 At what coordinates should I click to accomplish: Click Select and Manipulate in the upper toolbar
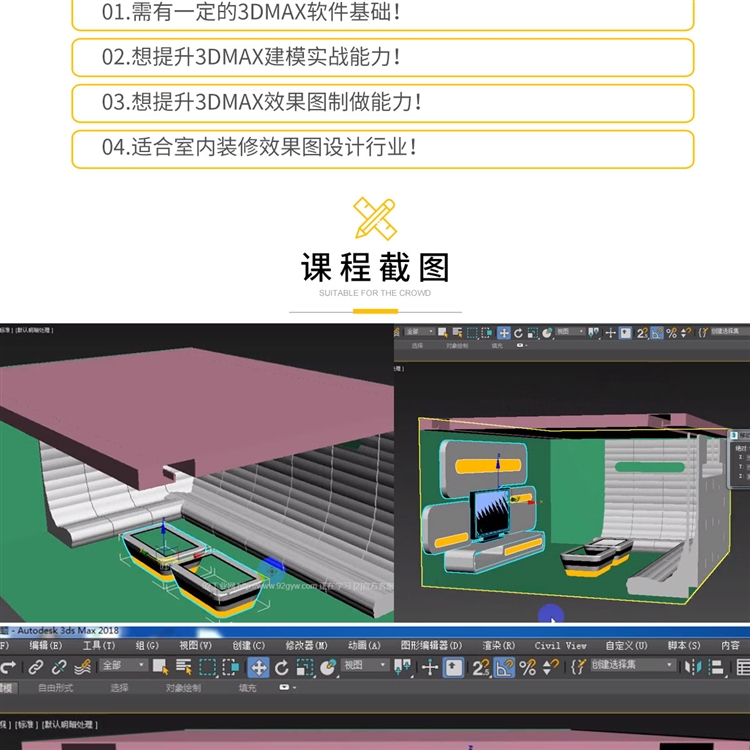click(610, 332)
